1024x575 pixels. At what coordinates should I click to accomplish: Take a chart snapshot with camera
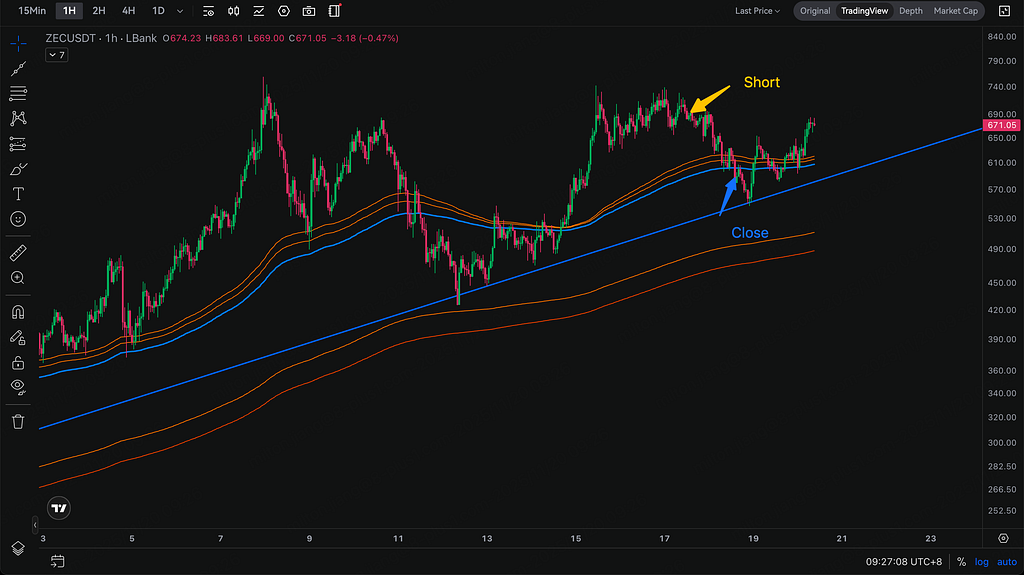click(309, 11)
